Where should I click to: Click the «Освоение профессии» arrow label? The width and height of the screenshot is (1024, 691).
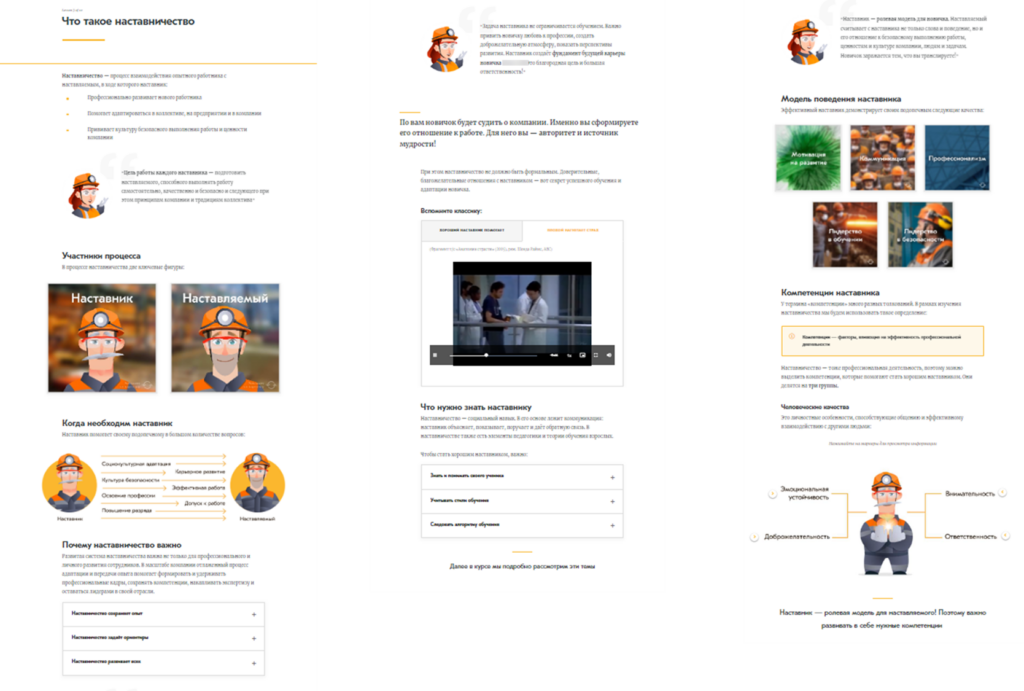(x=128, y=496)
